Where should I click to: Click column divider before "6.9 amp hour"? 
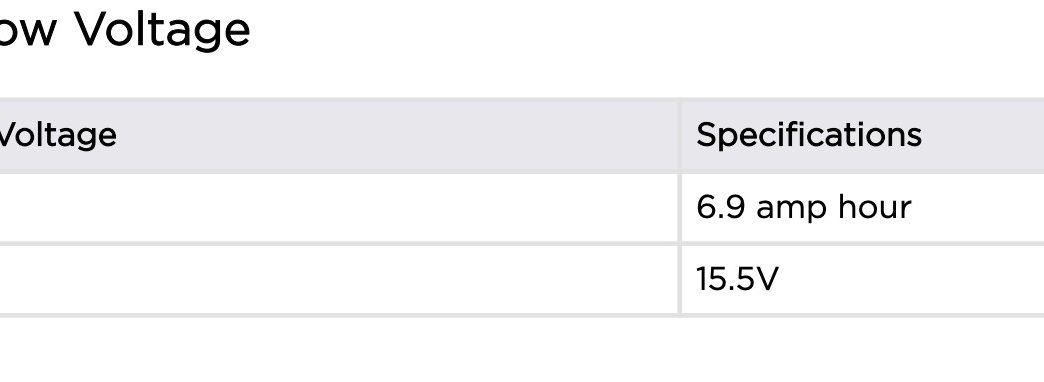click(x=679, y=208)
